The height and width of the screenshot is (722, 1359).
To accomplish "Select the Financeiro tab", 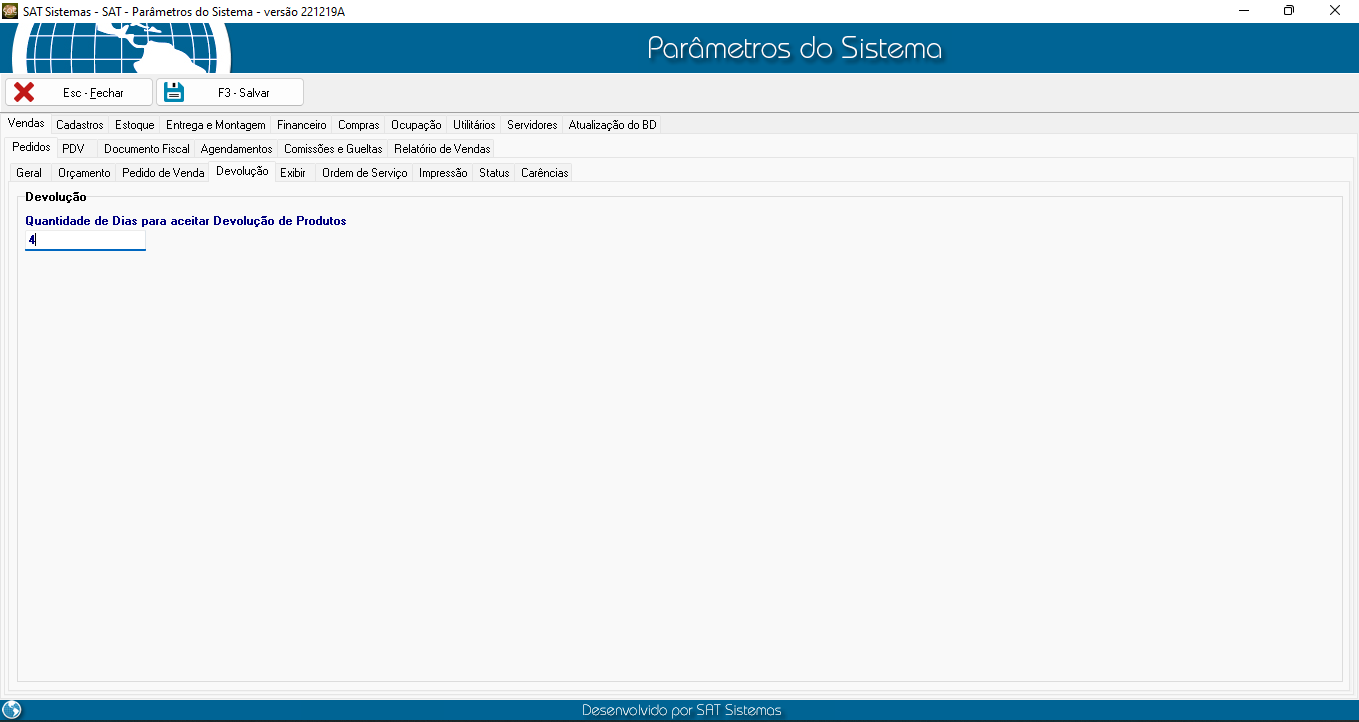I will coord(301,125).
